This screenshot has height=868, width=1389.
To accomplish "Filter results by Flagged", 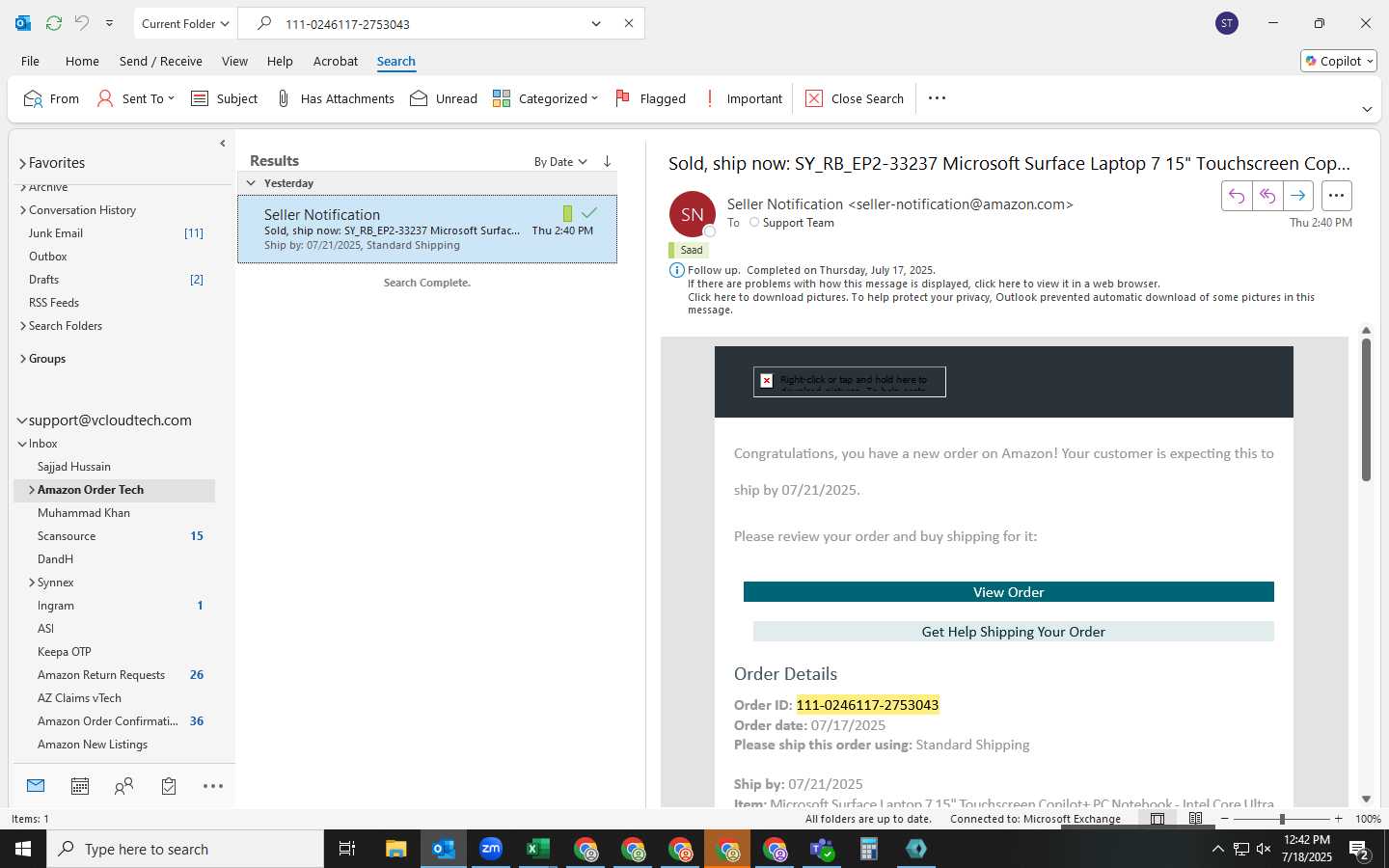I will (650, 98).
